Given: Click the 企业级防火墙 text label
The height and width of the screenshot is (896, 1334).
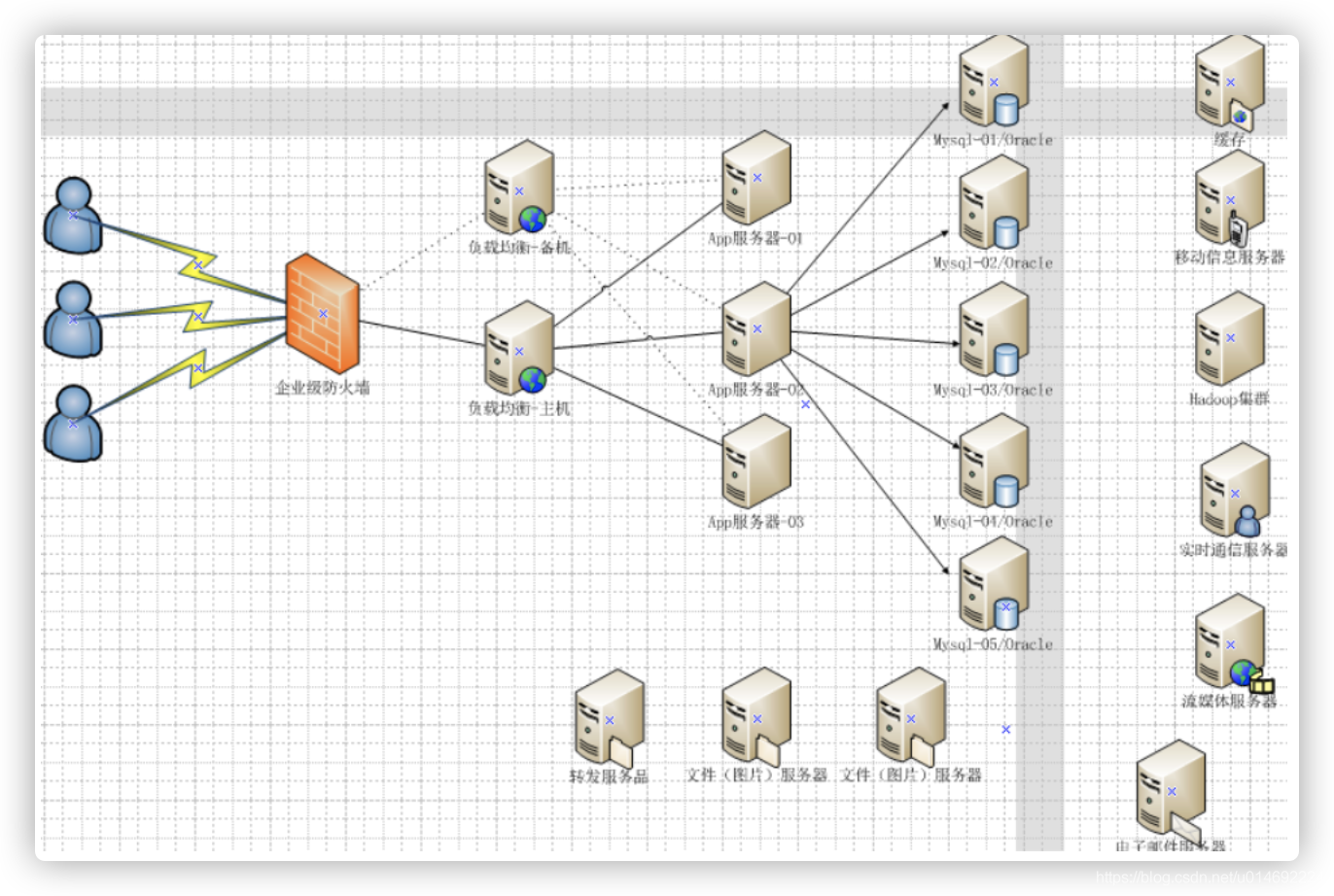Looking at the screenshot, I should click(x=323, y=387).
